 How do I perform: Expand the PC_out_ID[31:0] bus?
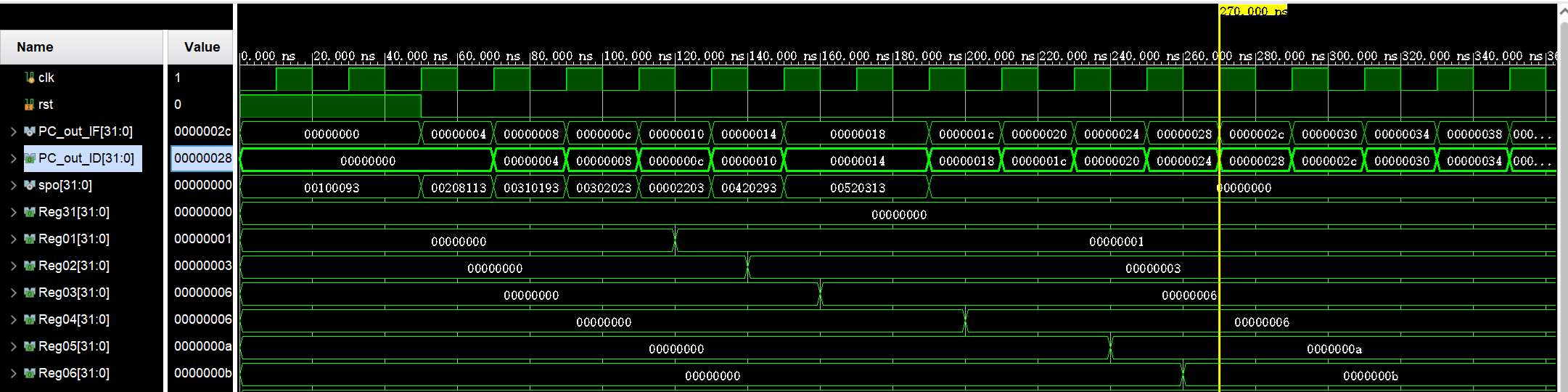(13, 158)
